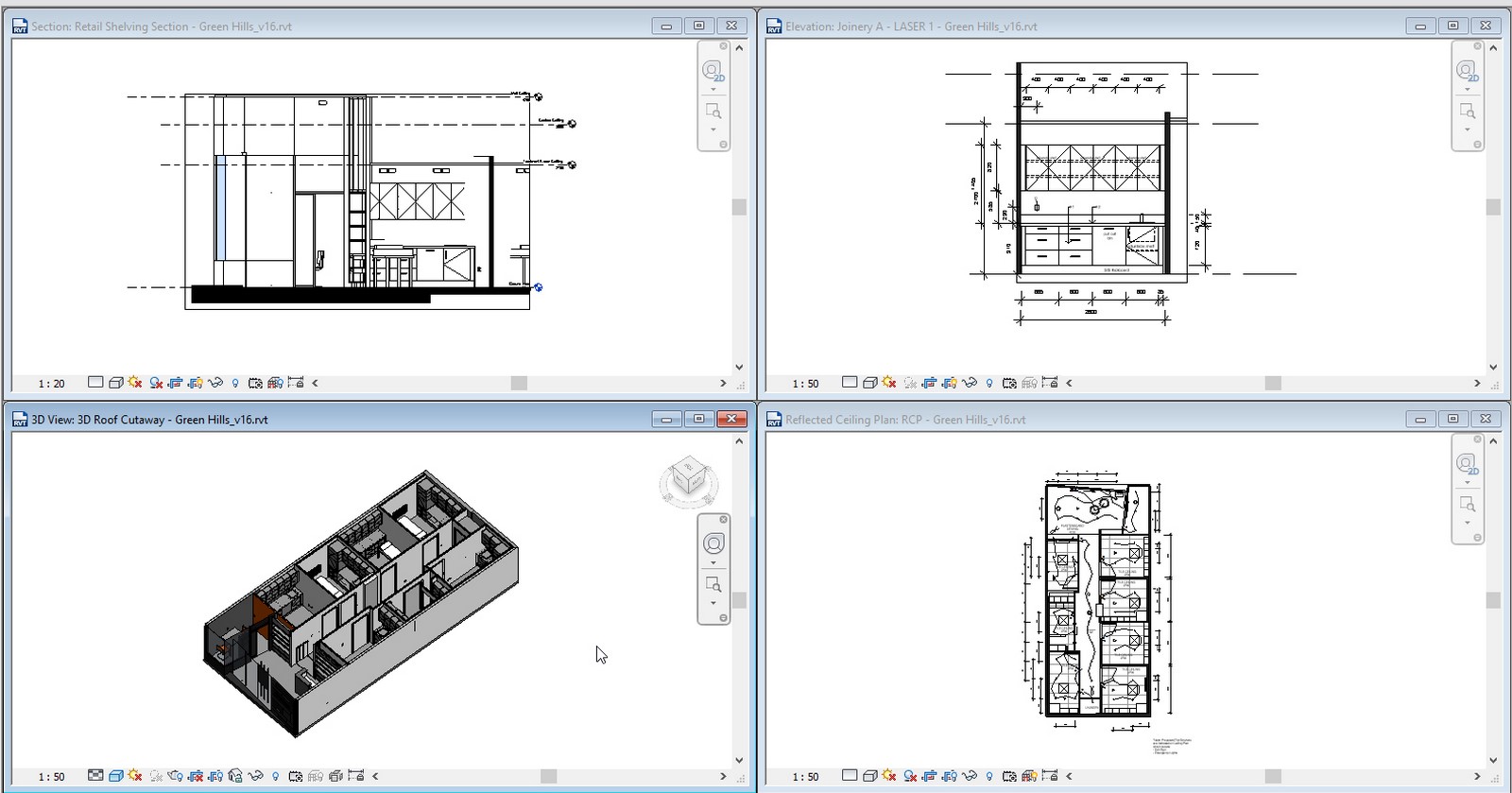Toggle Sun Path in 3D Roof Cutaway view
1512x793 pixels.
[x=135, y=776]
